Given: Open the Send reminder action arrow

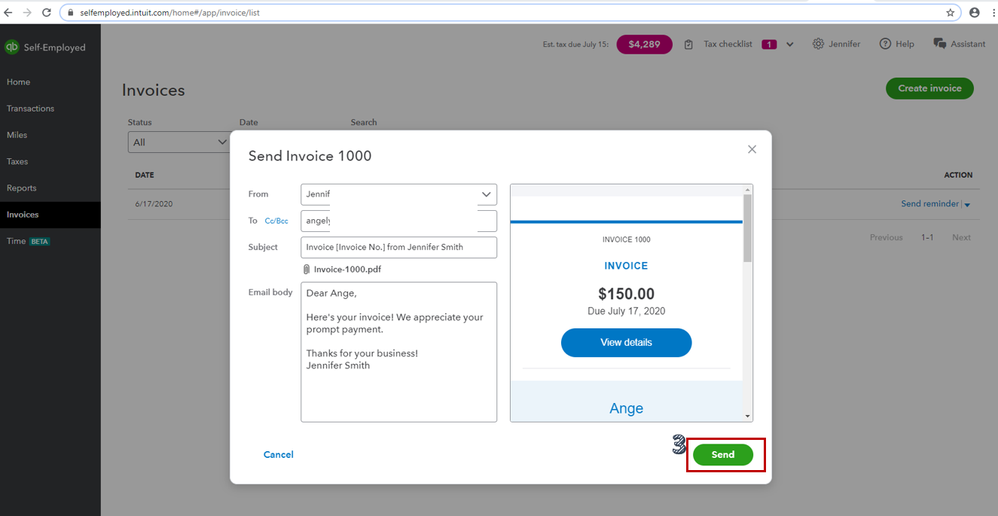Looking at the screenshot, I should (967, 205).
